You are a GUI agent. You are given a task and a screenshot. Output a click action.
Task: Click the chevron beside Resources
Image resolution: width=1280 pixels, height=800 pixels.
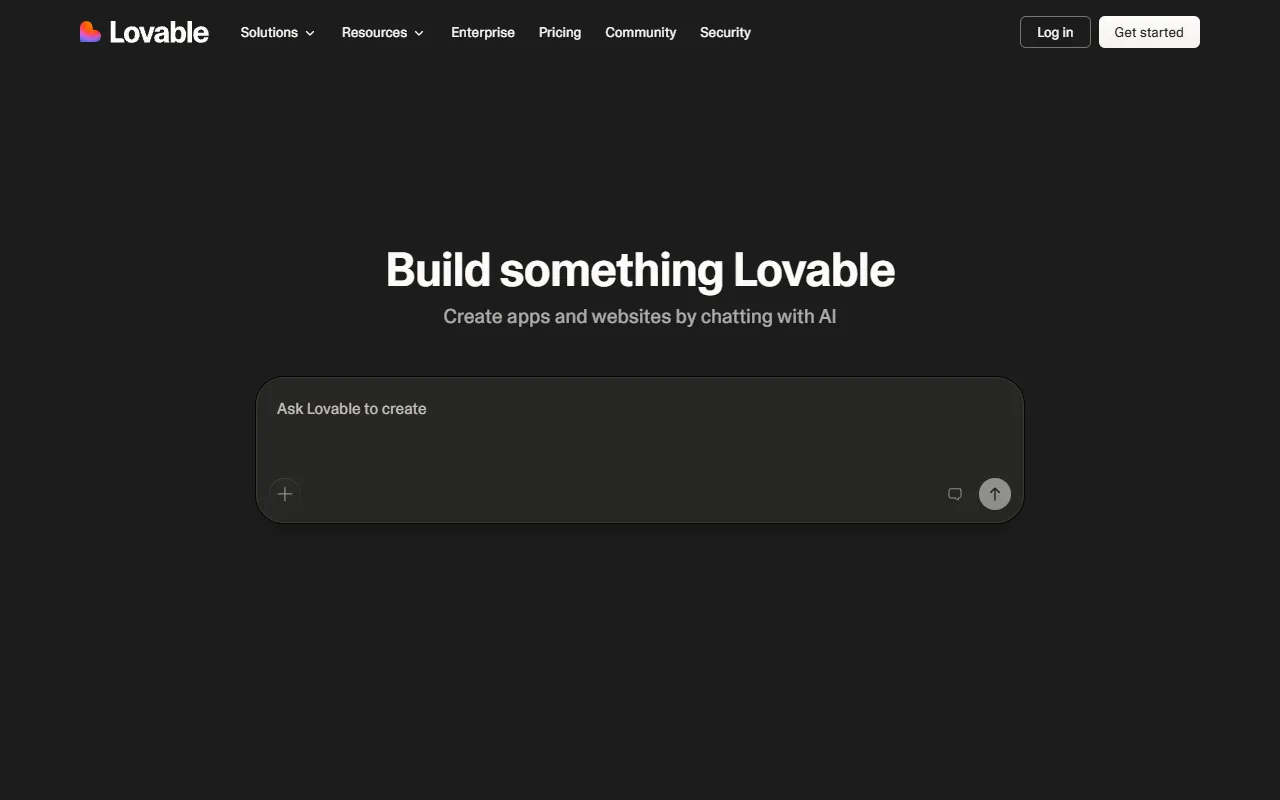point(419,33)
